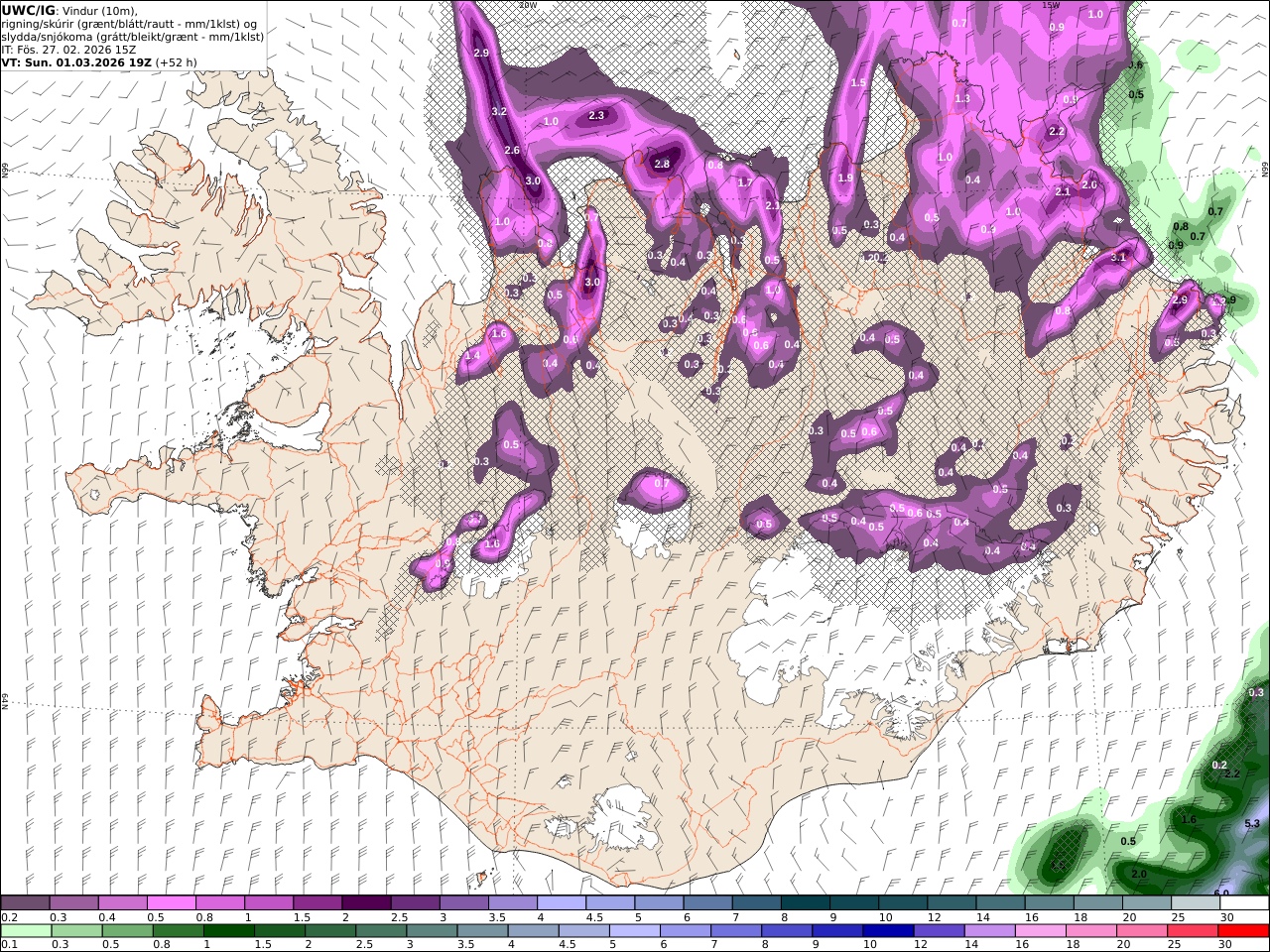The width and height of the screenshot is (1270, 952).
Task: Click white top-row swatch above the 30 label
Action: 1242,903
